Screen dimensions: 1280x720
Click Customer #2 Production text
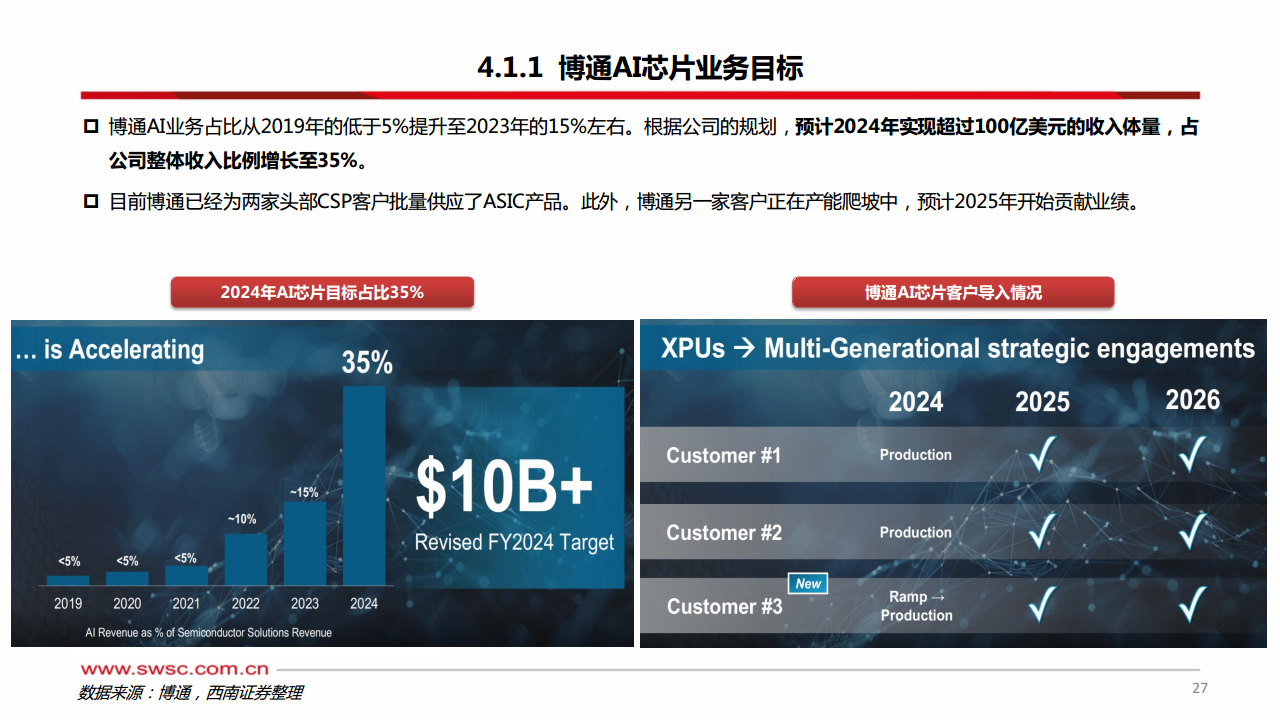tap(916, 532)
